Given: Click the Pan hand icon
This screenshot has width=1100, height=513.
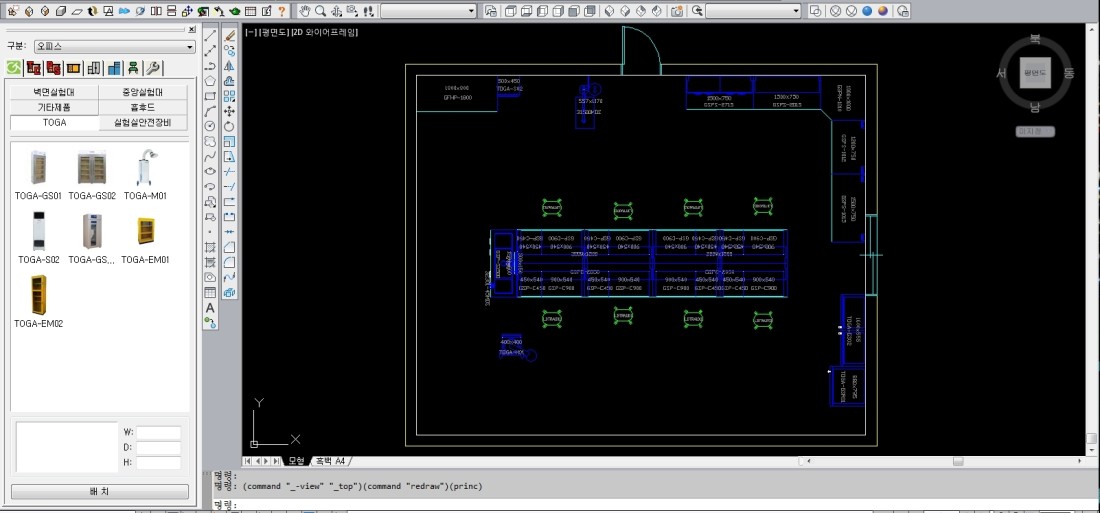Looking at the screenshot, I should click(x=304, y=11).
